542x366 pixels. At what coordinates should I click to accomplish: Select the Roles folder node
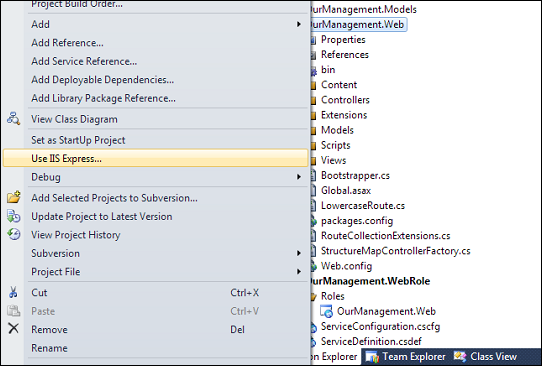(x=333, y=296)
